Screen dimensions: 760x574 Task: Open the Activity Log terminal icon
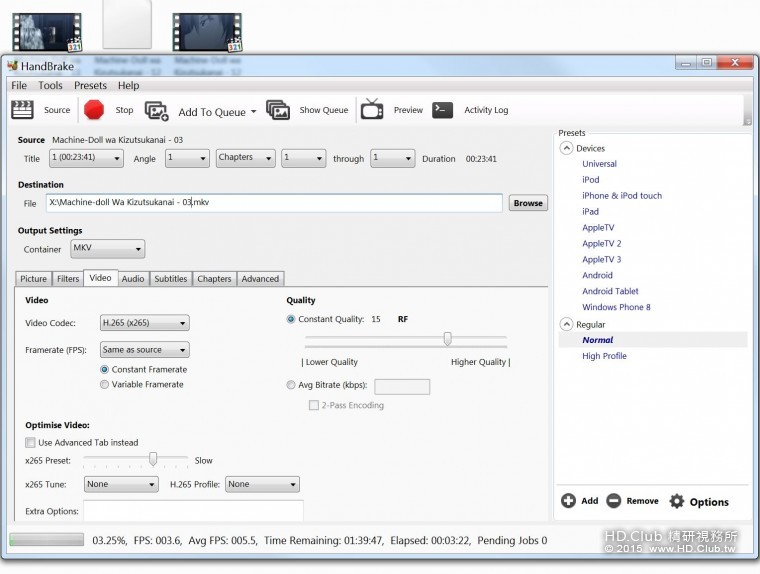(443, 110)
